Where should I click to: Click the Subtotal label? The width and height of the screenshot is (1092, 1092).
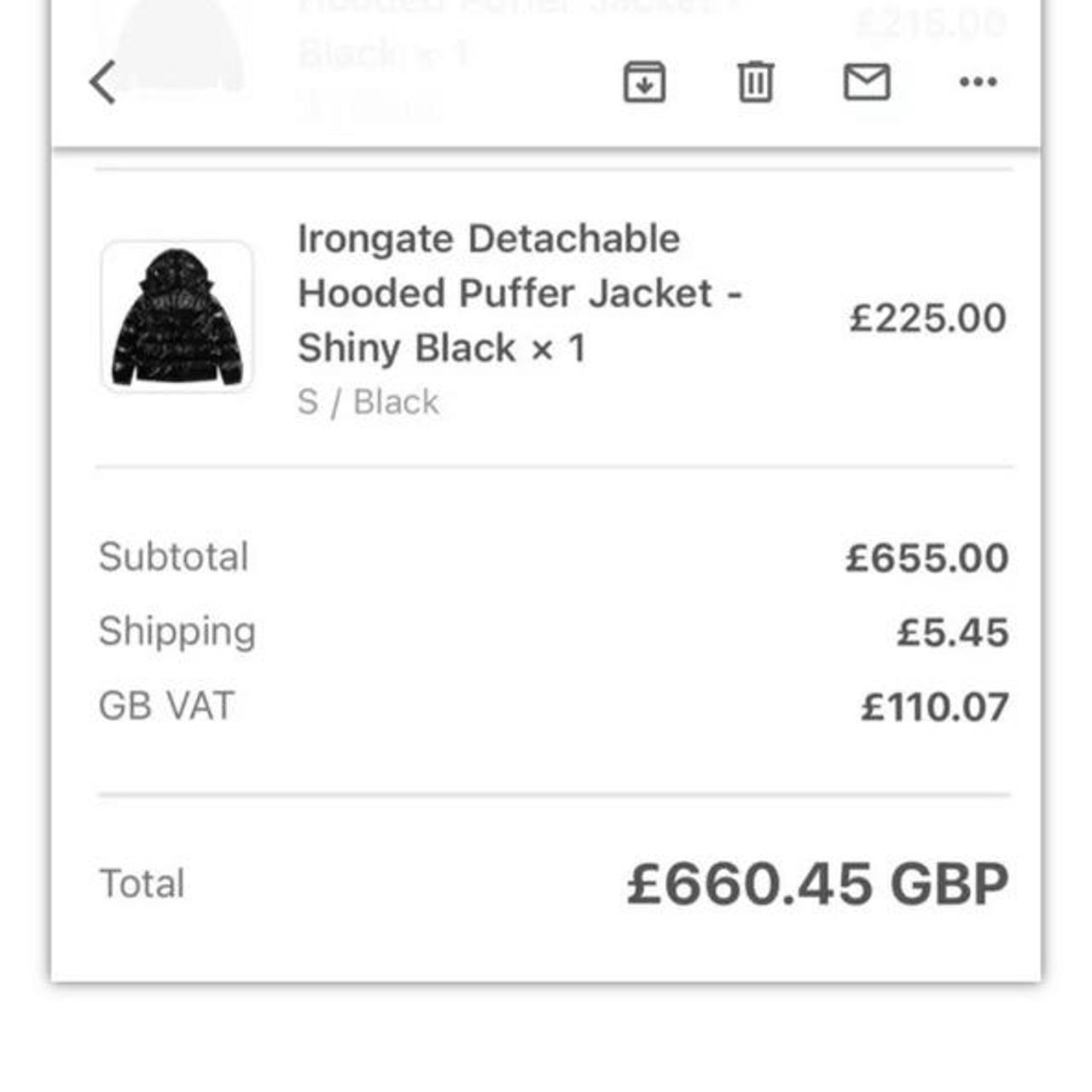173,557
